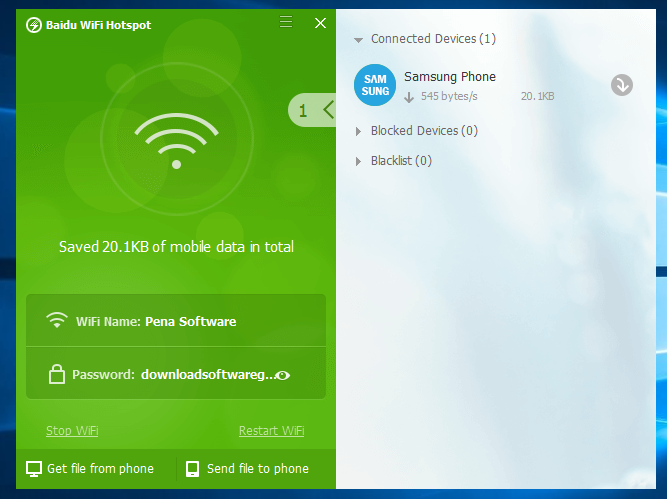Screen dimensions: 667x499
Task: Open the hamburger menu icon
Action: point(286,22)
